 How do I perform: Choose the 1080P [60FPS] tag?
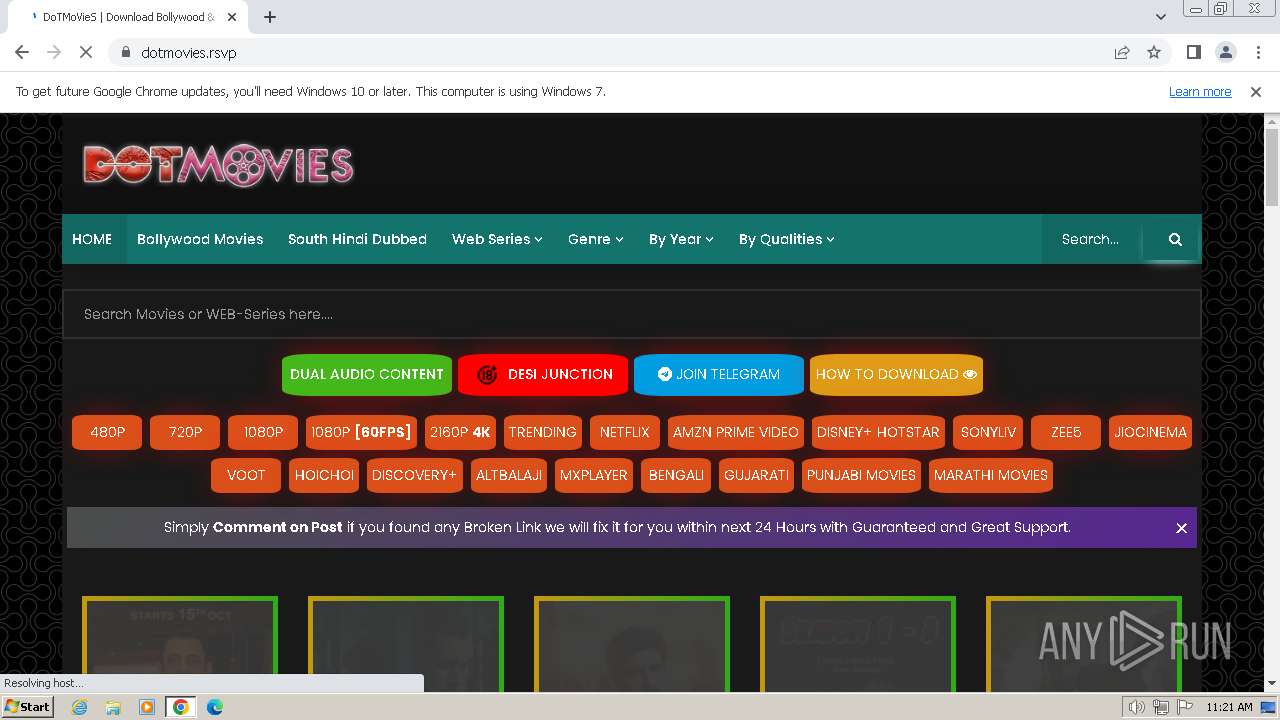tap(361, 432)
